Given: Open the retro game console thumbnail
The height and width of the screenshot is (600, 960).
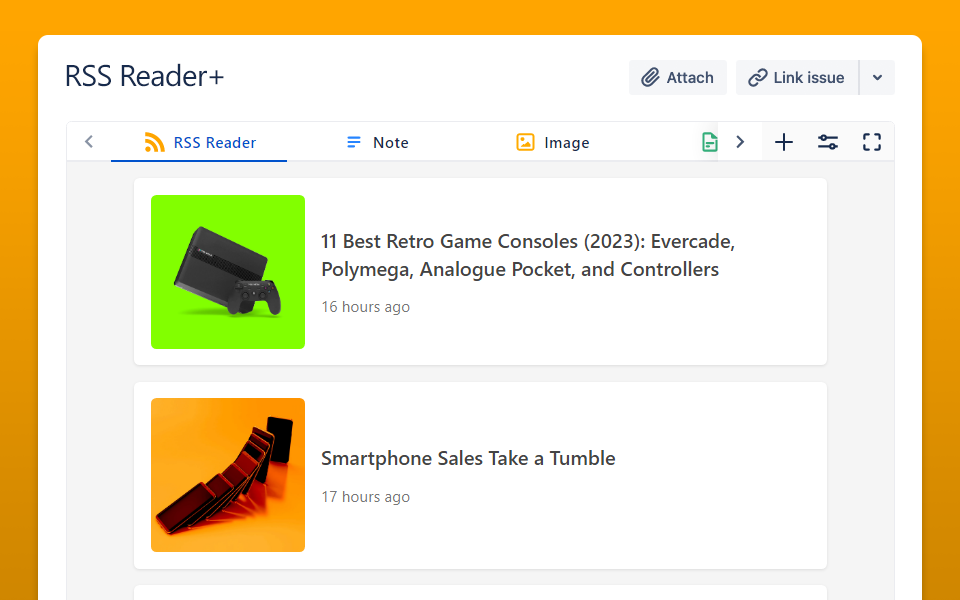Looking at the screenshot, I should [228, 272].
